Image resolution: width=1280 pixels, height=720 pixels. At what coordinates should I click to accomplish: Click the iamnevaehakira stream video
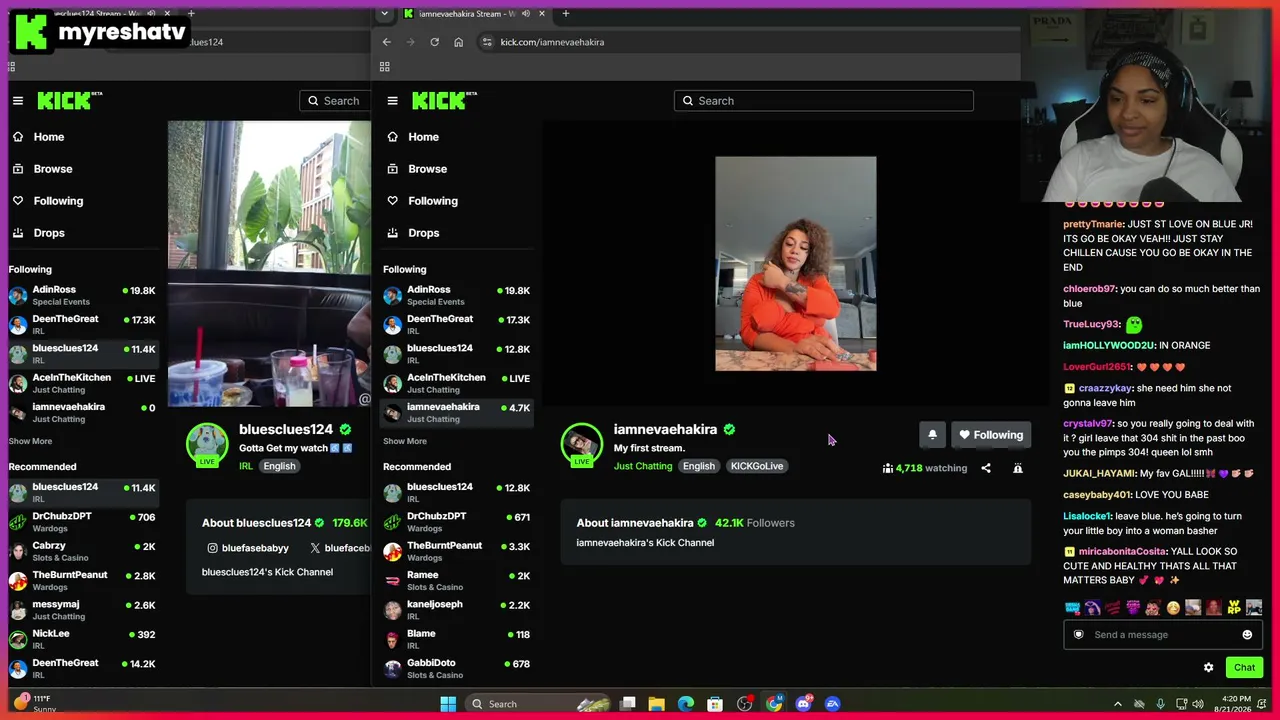[x=796, y=264]
